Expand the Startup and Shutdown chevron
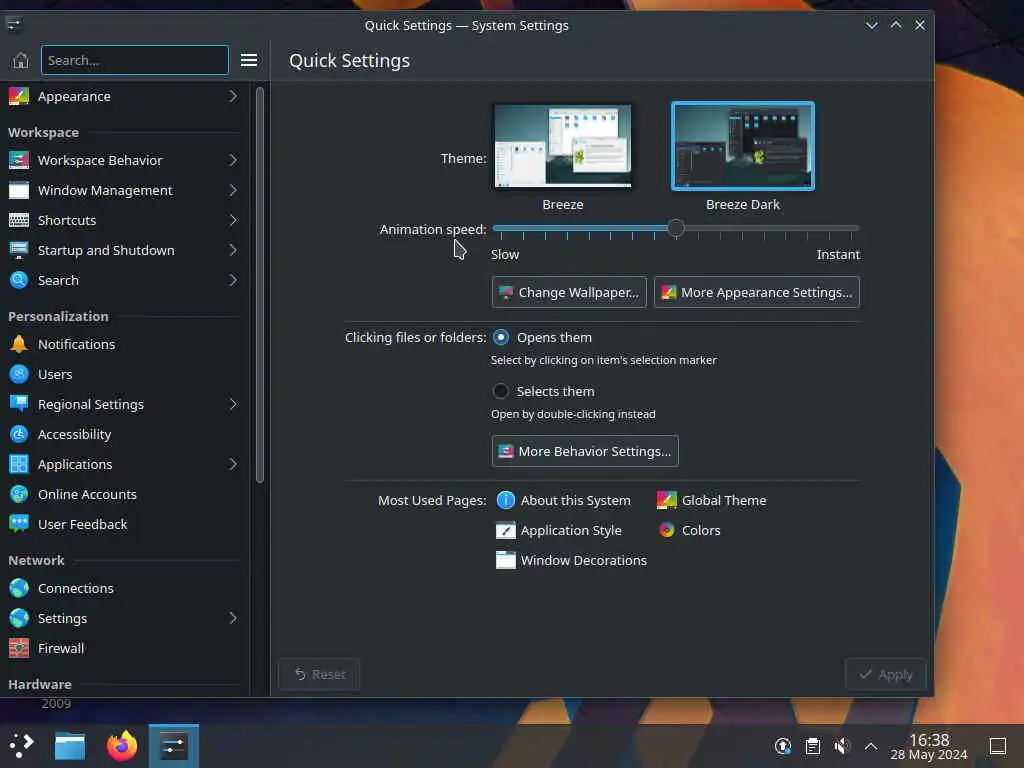 click(233, 250)
